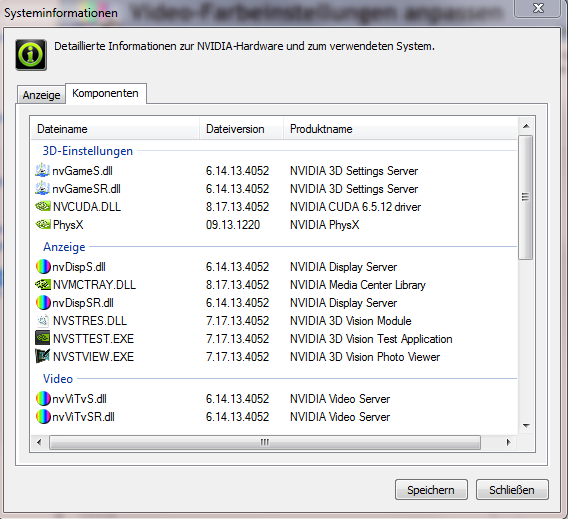Click NVIDIA PhysX product name
568x519 pixels.
click(325, 225)
